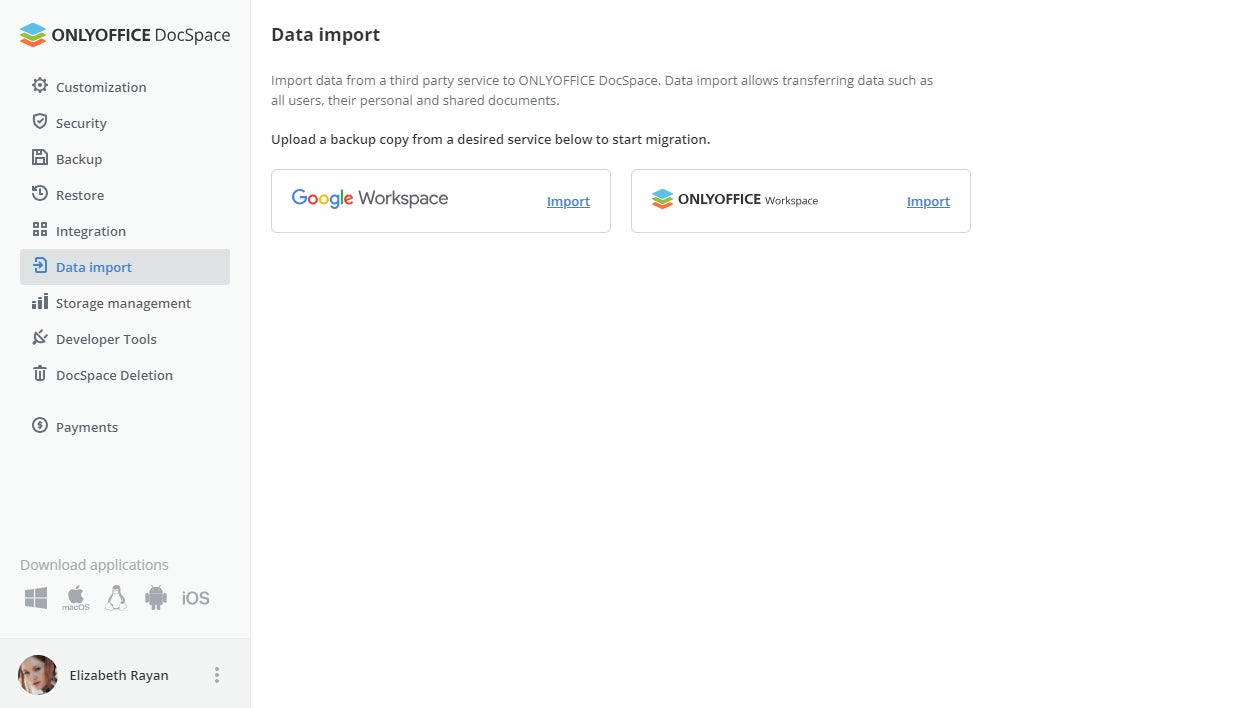Image resolution: width=1240 pixels, height=708 pixels.
Task: Open the user options three-dot menu
Action: (x=217, y=675)
